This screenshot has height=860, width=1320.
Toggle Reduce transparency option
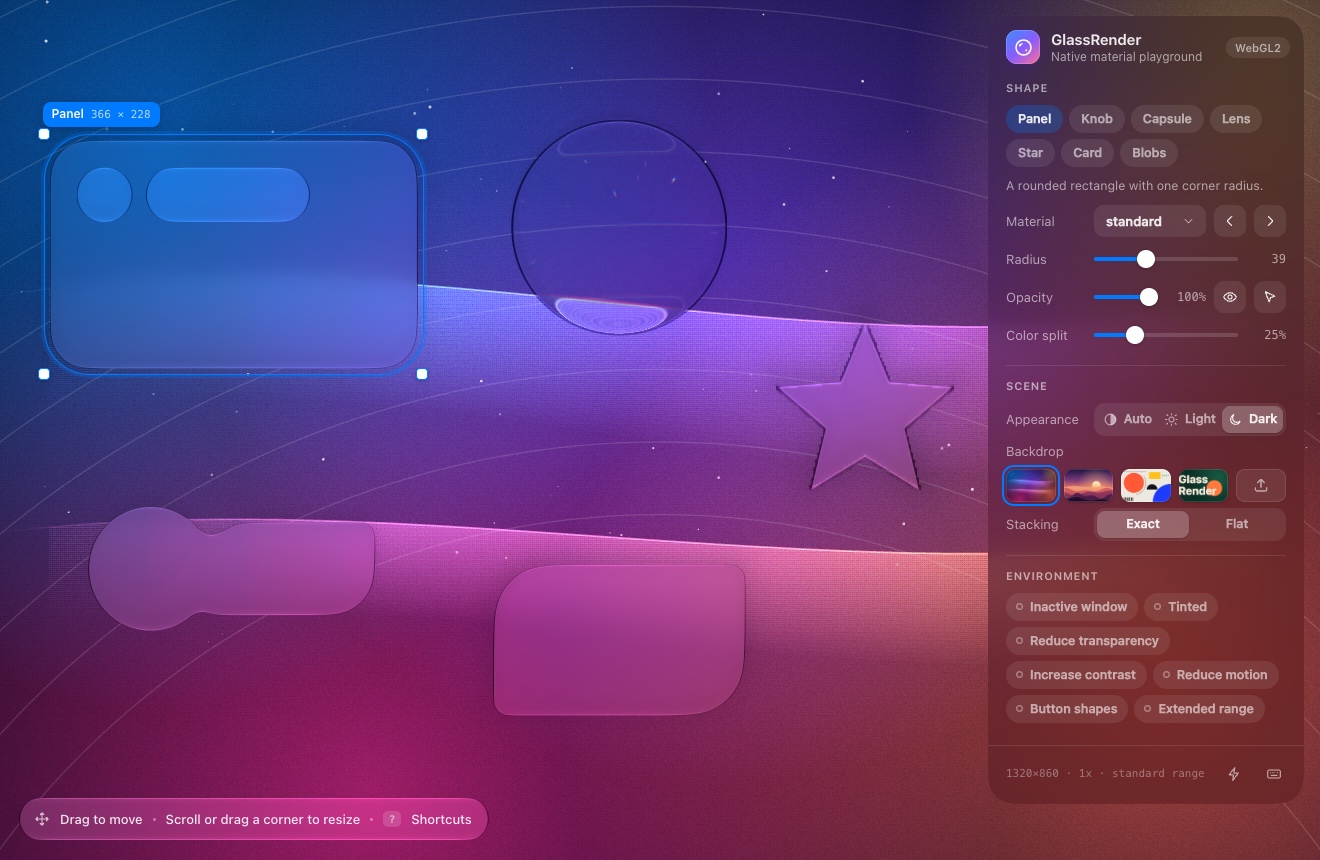click(1087, 641)
